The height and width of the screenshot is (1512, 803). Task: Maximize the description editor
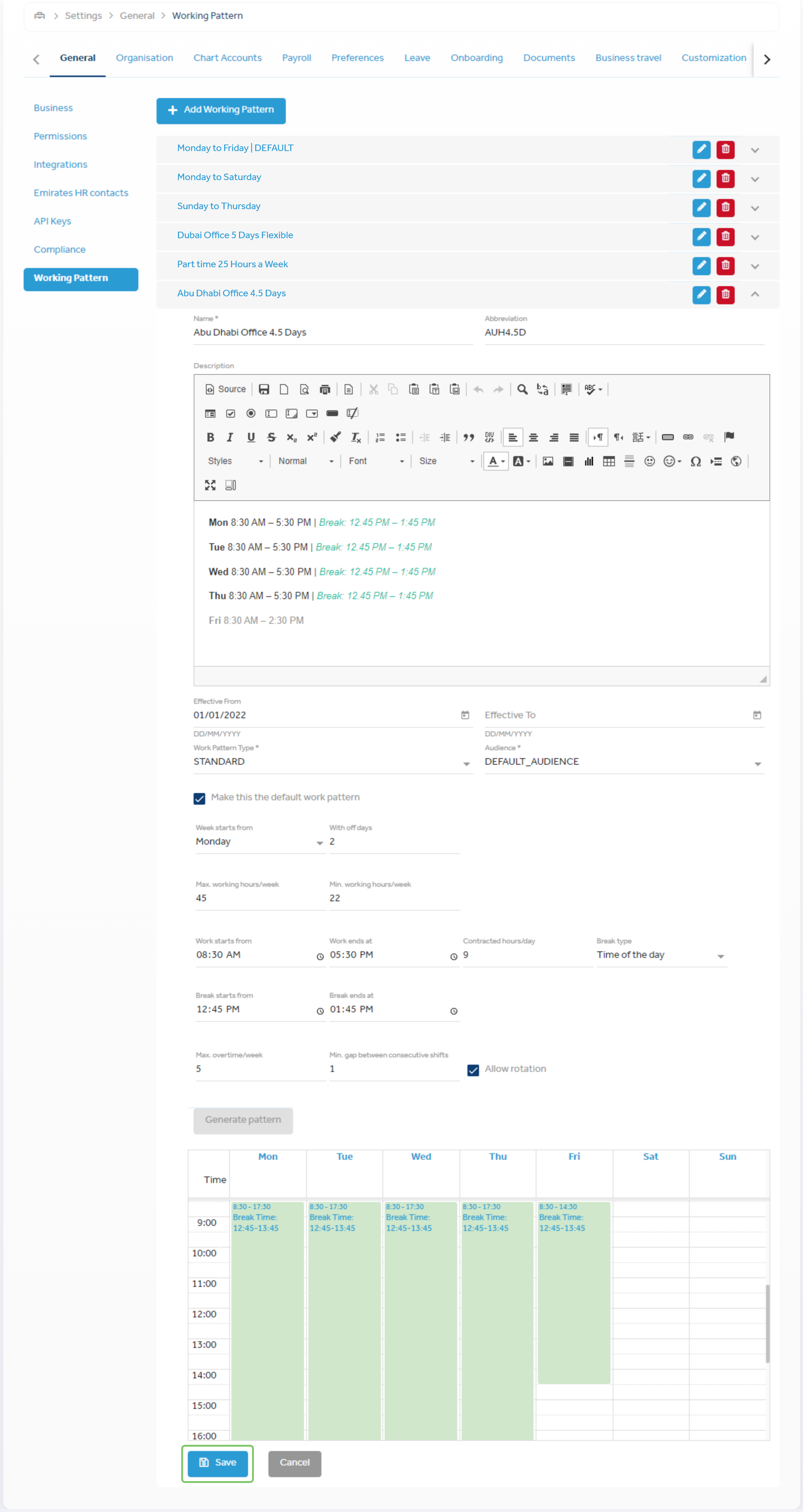pos(210,485)
